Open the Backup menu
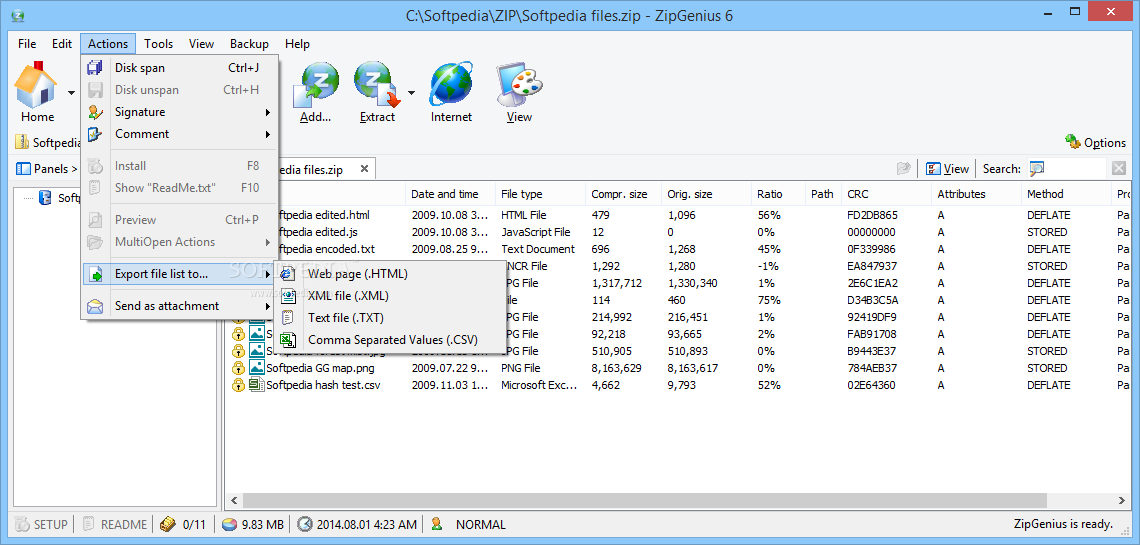The height and width of the screenshot is (545, 1140). (x=249, y=44)
